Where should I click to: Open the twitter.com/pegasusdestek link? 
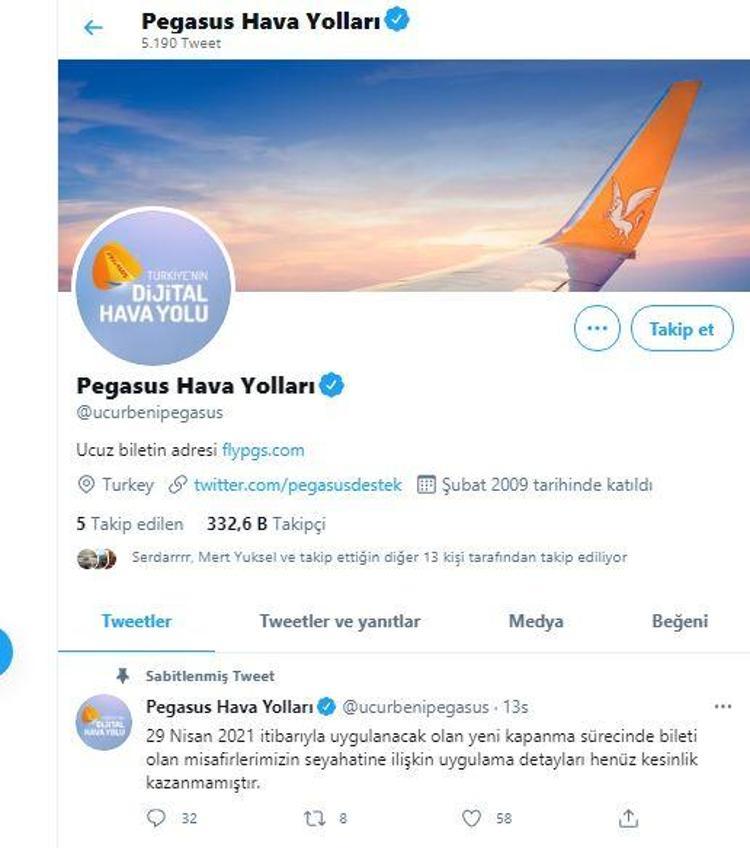tap(297, 485)
